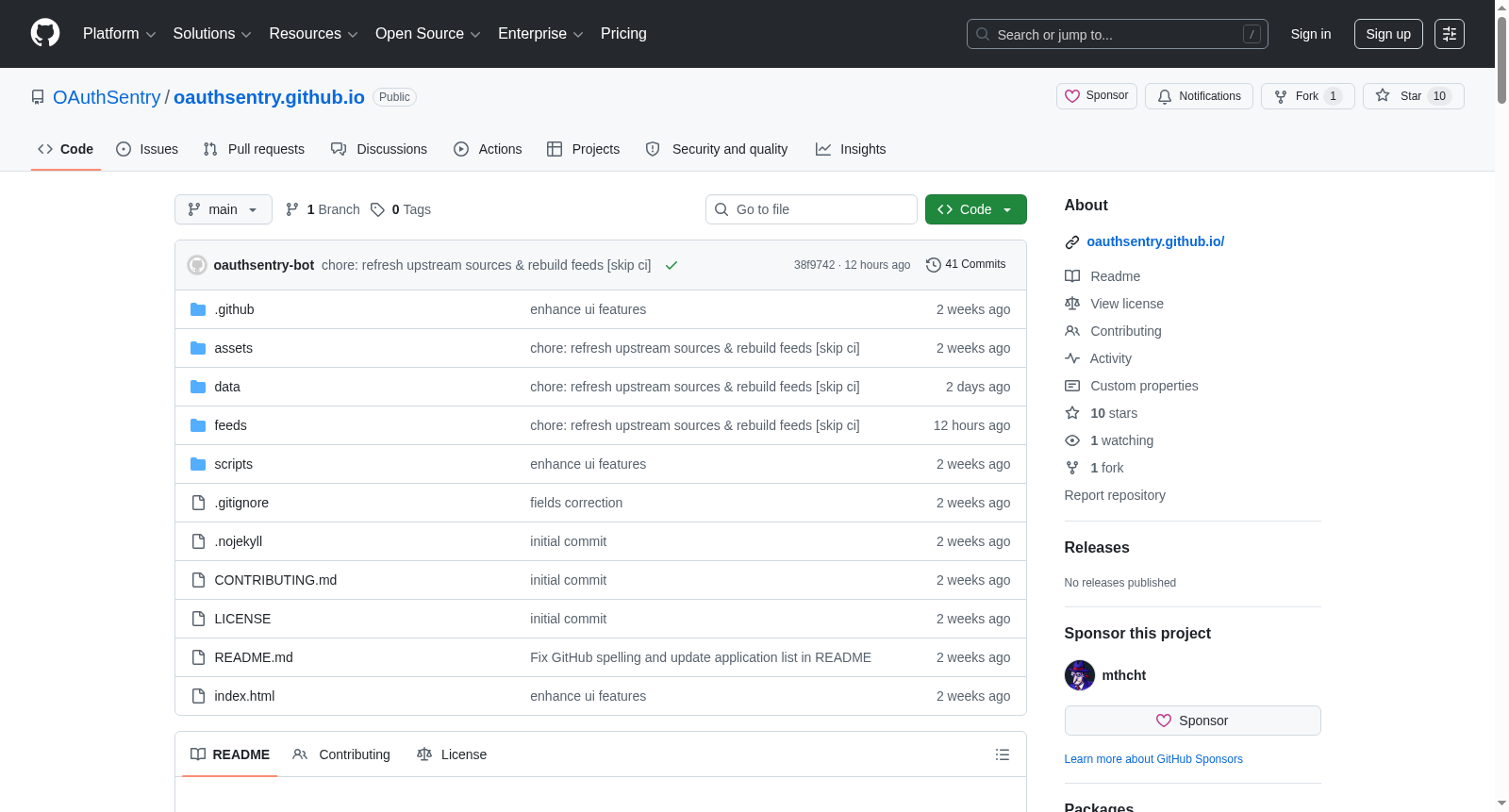Click the .gitignore file icon
Image resolution: width=1509 pixels, height=812 pixels.
[198, 503]
